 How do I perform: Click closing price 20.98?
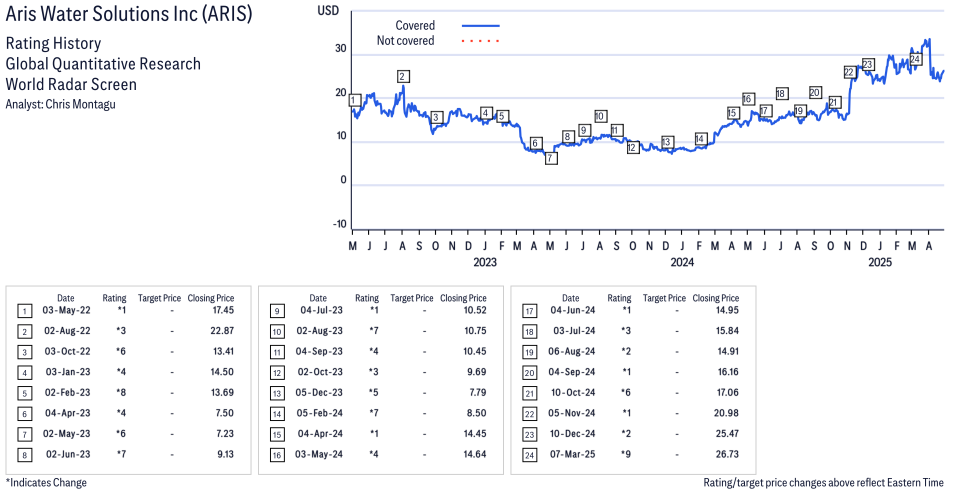point(727,413)
